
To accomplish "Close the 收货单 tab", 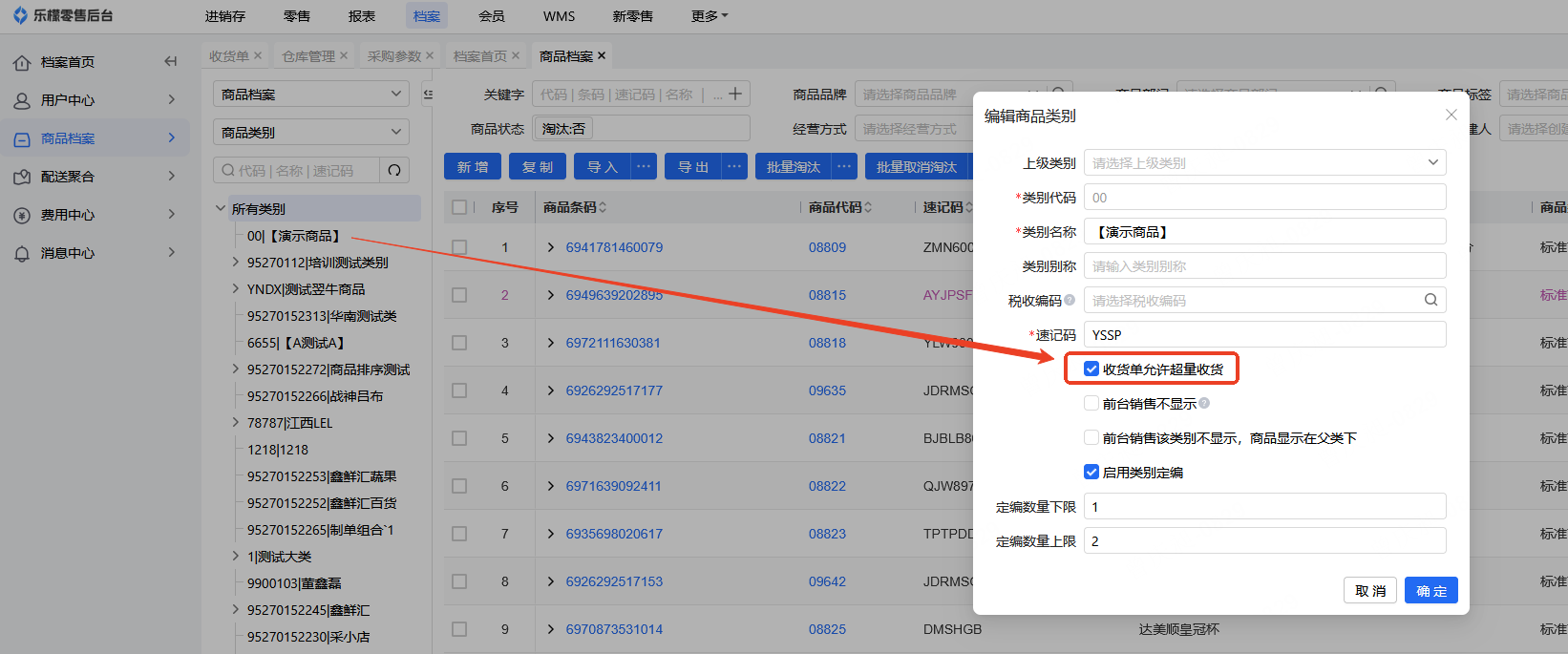I will click(x=258, y=56).
